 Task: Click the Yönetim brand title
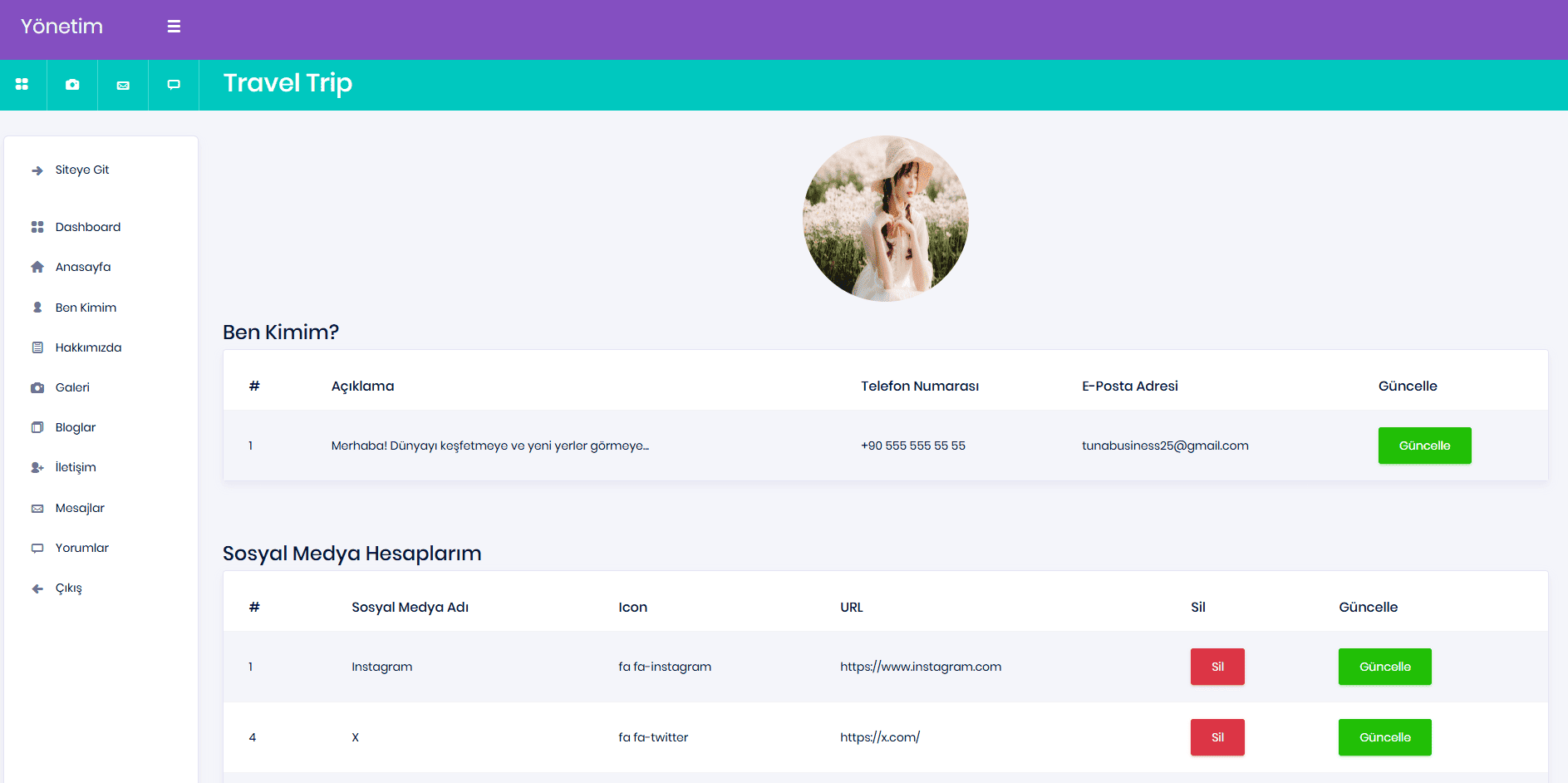[62, 27]
